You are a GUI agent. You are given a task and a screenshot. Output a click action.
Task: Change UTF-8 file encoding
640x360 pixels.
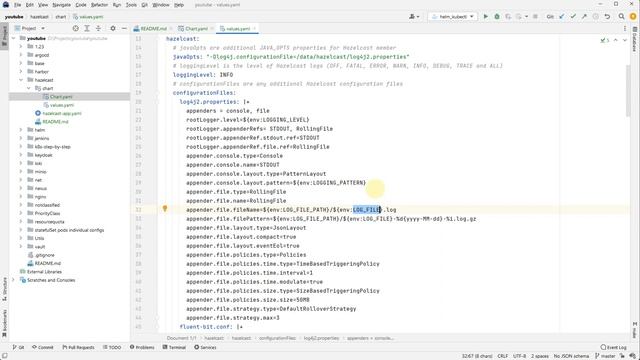[520, 356]
